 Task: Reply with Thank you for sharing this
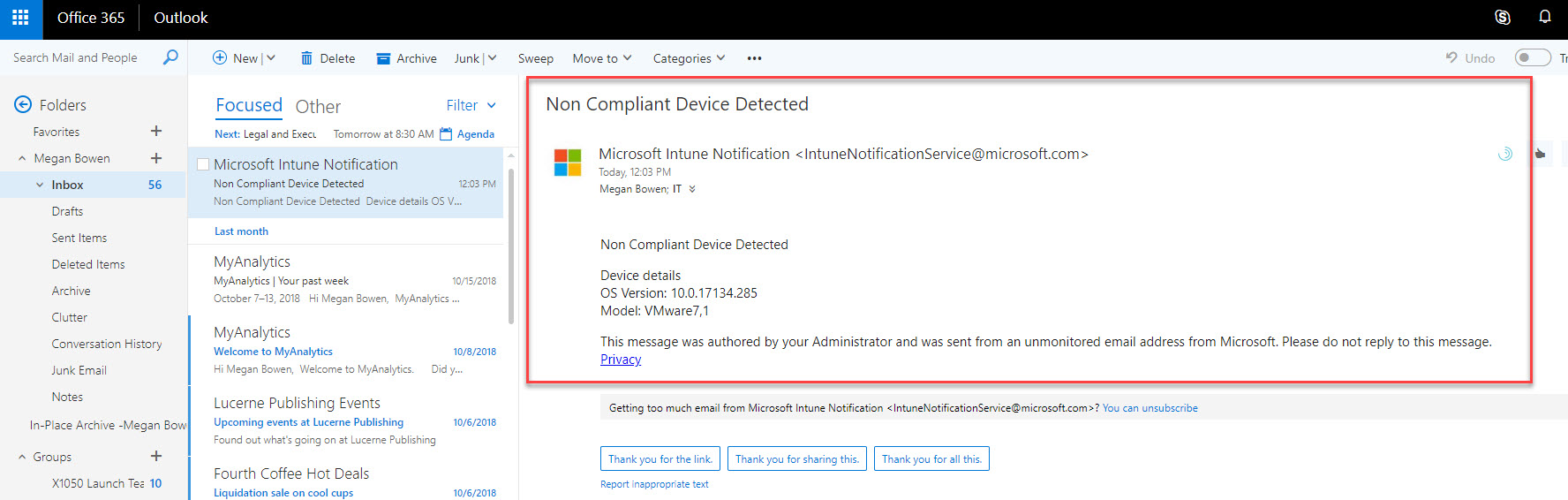tap(797, 459)
